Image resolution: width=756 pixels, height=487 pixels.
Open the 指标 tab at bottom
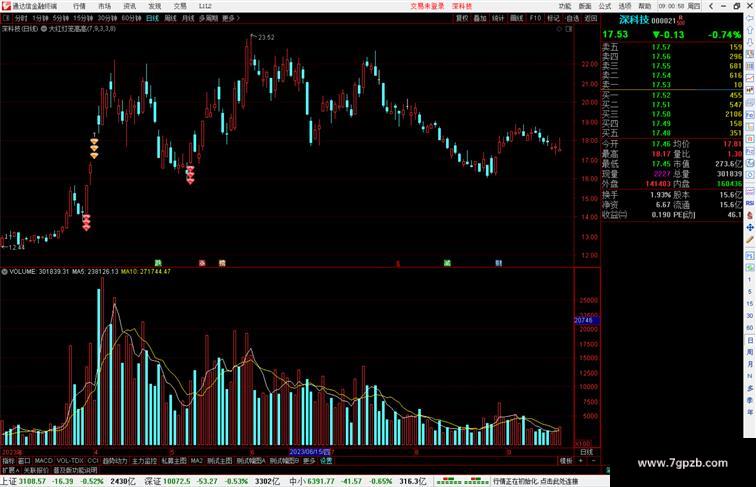pyautogui.click(x=8, y=461)
